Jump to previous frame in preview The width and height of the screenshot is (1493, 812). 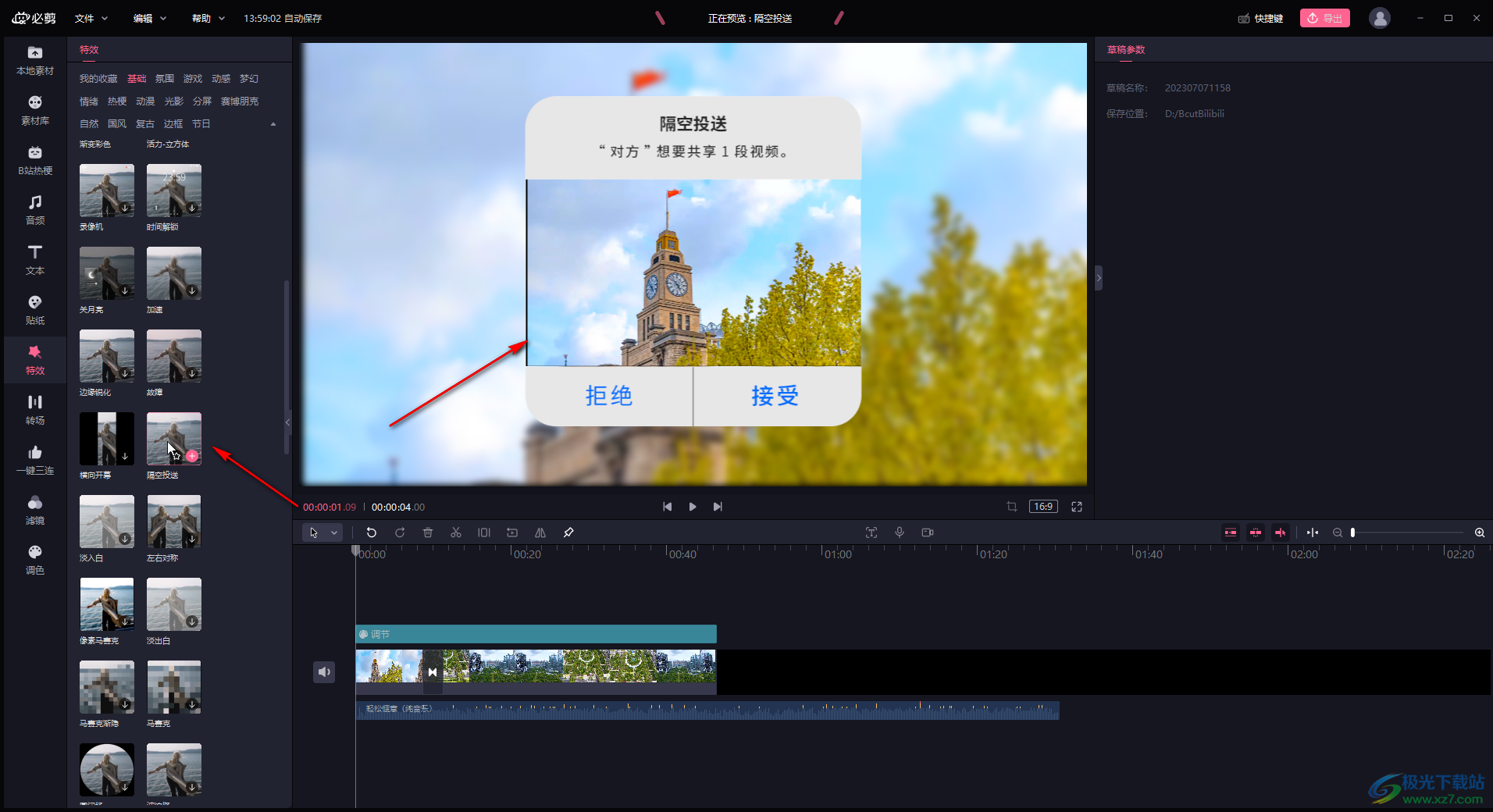coord(668,507)
